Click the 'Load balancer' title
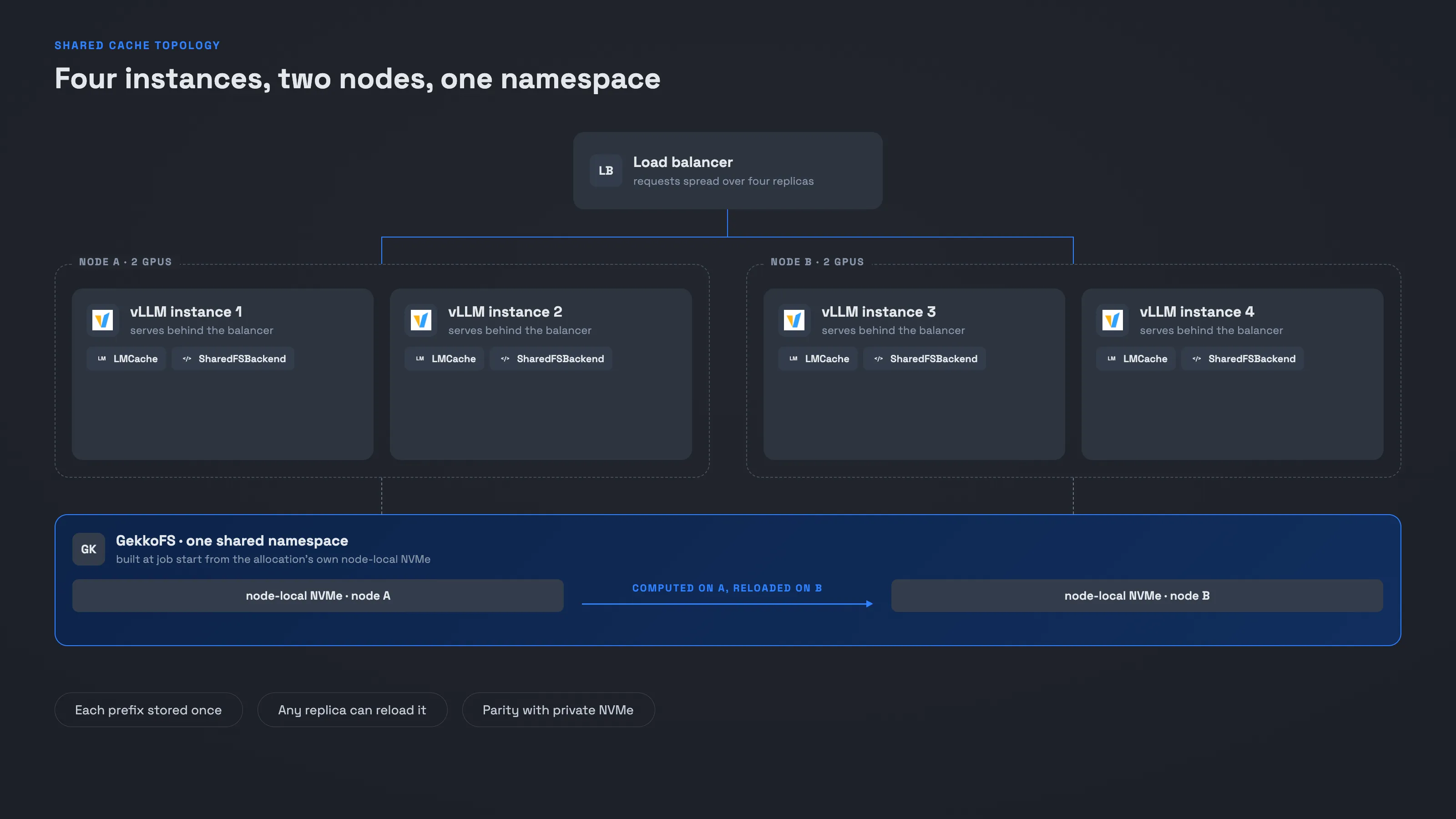This screenshot has width=1456, height=819. 683,162
